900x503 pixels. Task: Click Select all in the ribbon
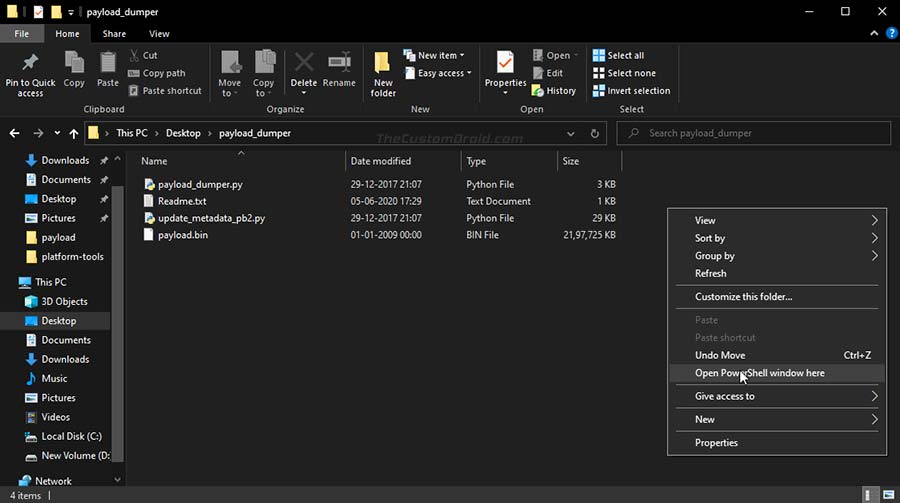tap(618, 55)
